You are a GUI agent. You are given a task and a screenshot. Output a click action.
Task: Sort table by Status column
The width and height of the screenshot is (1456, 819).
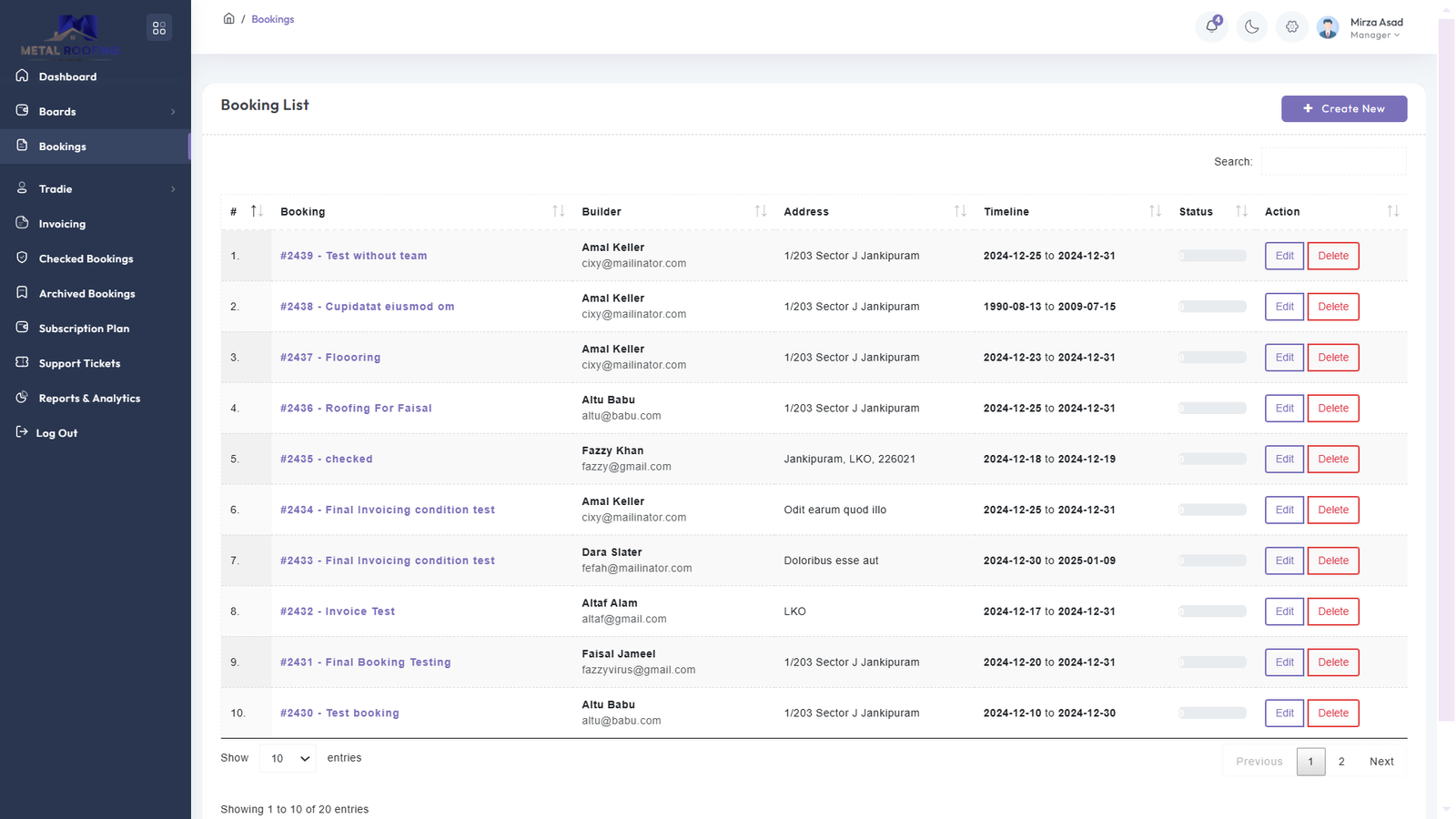1240,211
